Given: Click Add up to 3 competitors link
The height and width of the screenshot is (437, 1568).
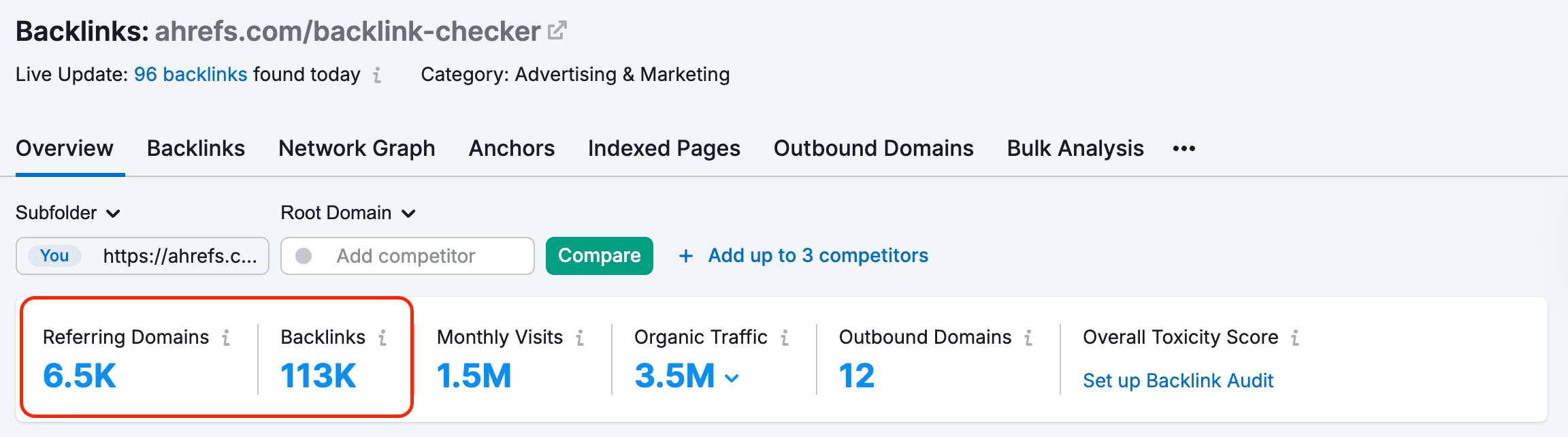Looking at the screenshot, I should [x=818, y=256].
